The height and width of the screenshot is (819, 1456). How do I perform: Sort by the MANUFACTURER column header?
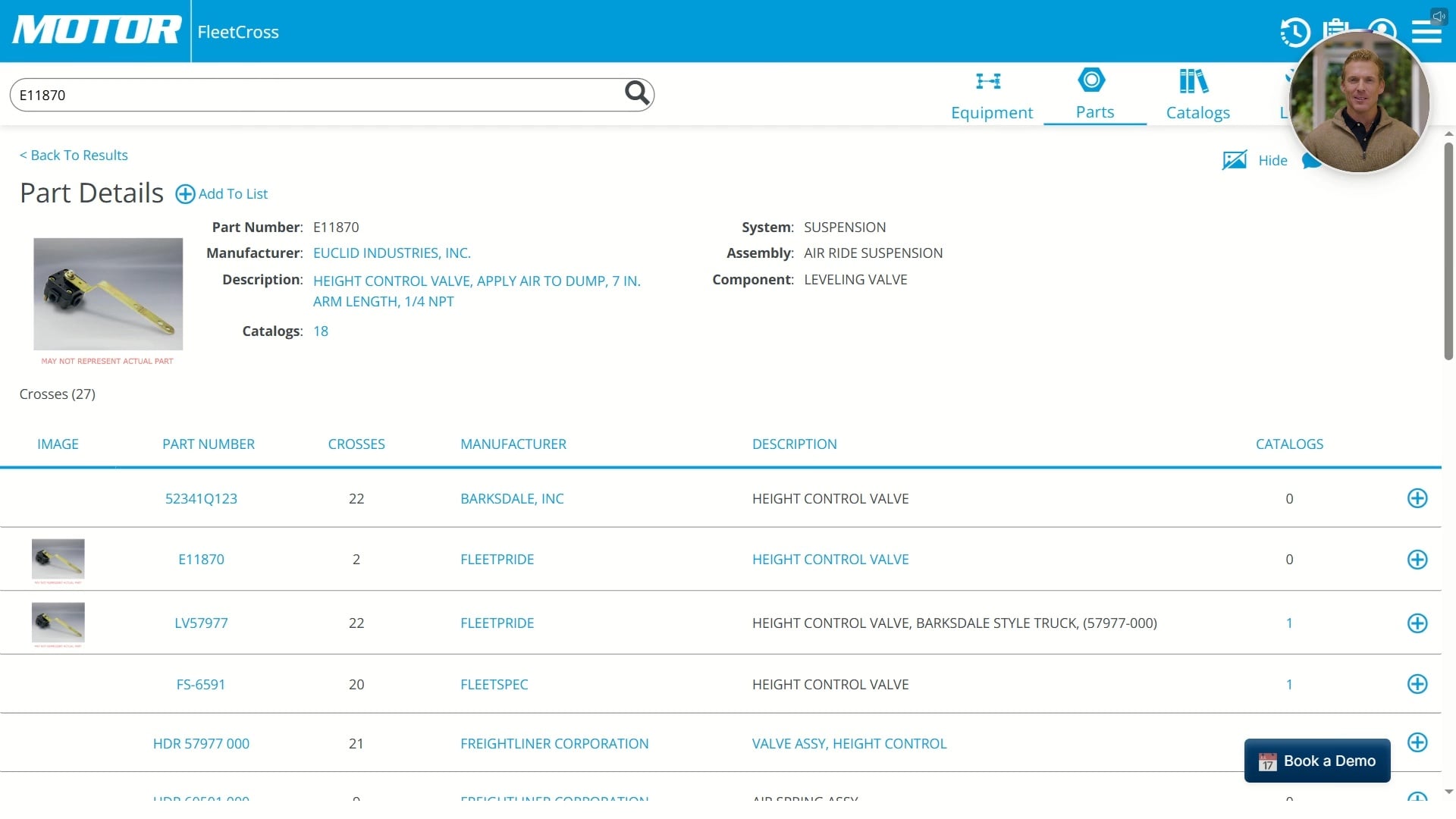coord(513,444)
